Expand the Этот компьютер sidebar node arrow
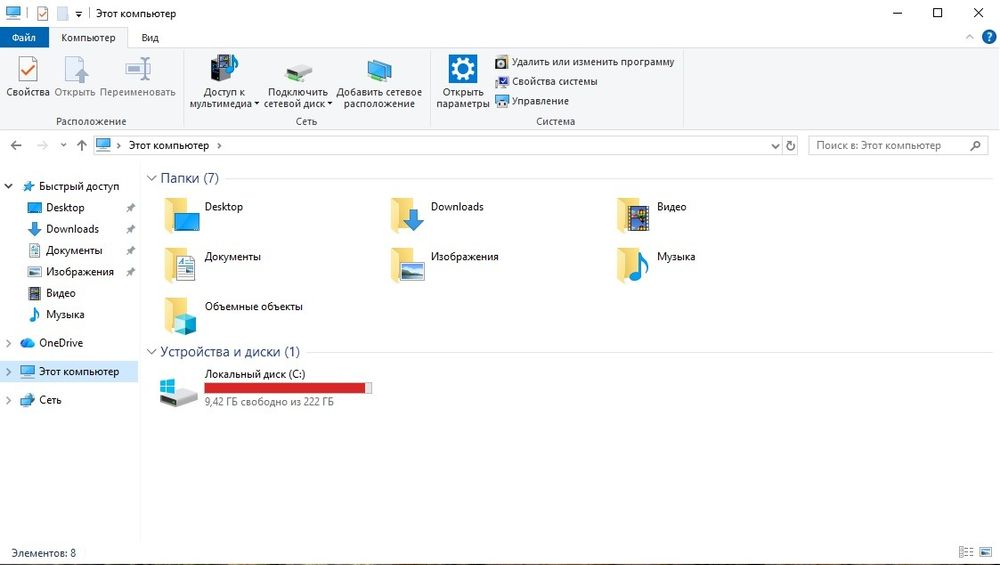The height and width of the screenshot is (565, 1000). point(8,371)
